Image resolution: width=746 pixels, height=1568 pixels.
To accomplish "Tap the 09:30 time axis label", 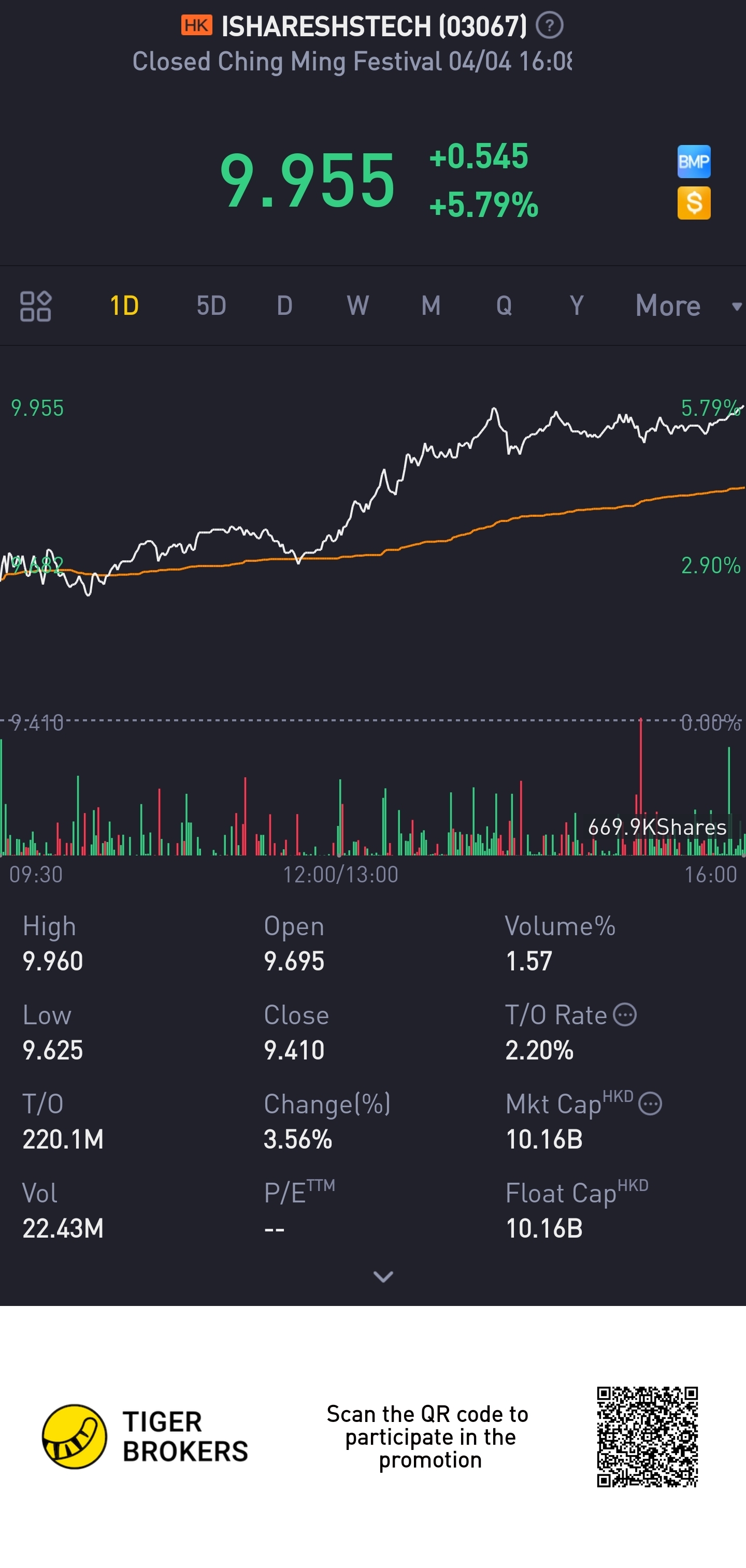I will coord(36,875).
